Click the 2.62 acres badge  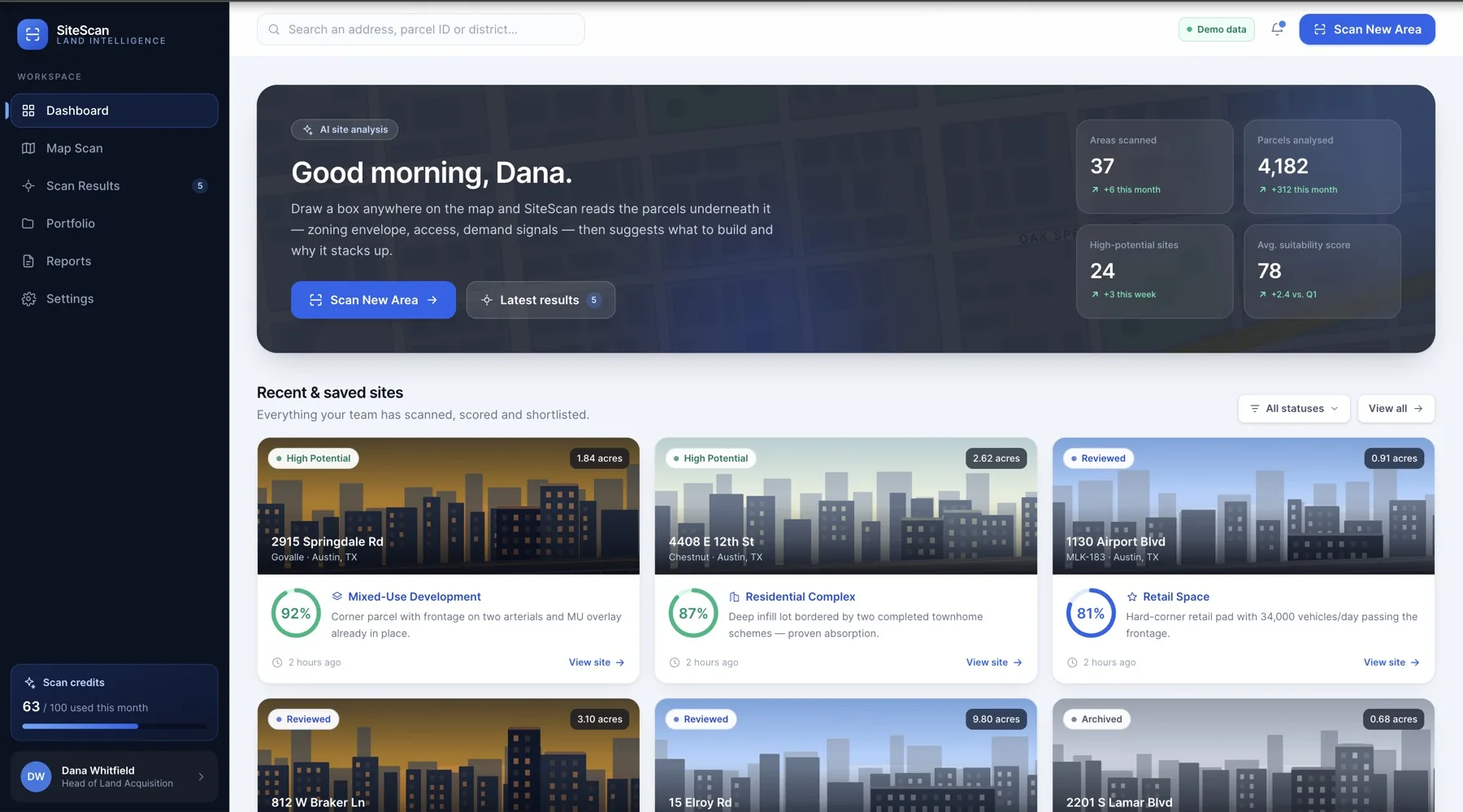[x=996, y=458]
